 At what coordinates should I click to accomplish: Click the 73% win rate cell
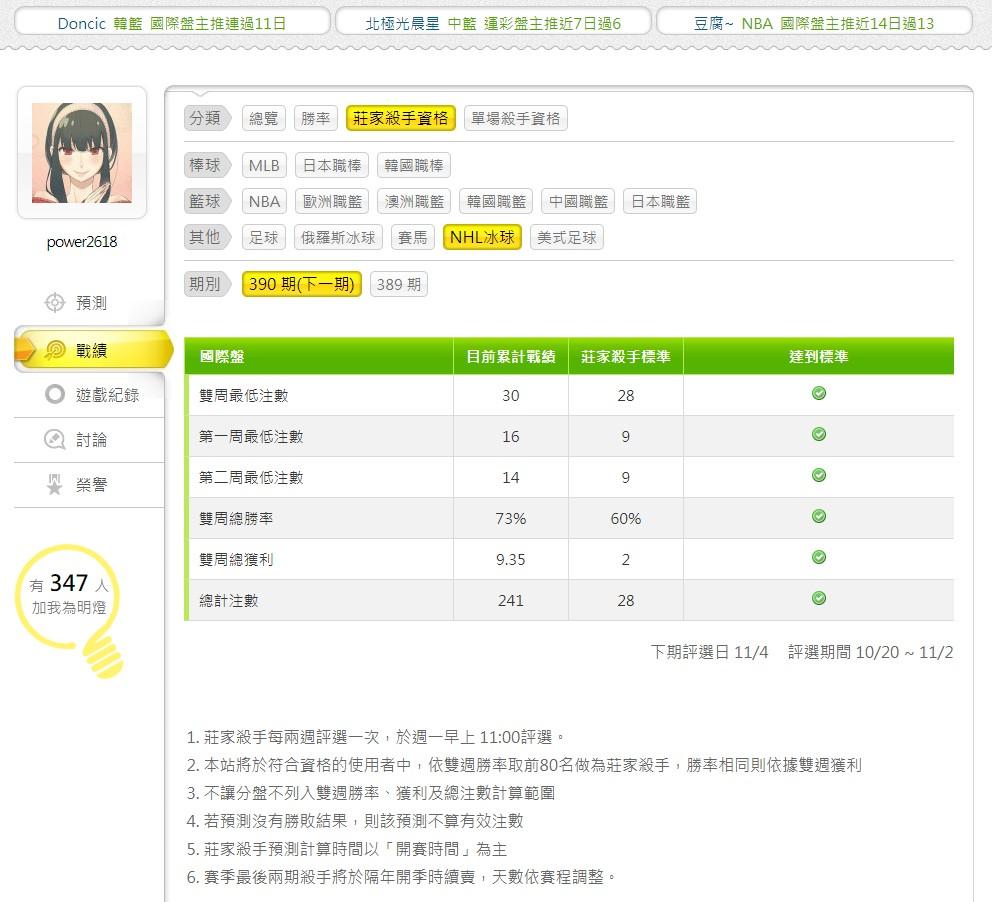tap(511, 519)
